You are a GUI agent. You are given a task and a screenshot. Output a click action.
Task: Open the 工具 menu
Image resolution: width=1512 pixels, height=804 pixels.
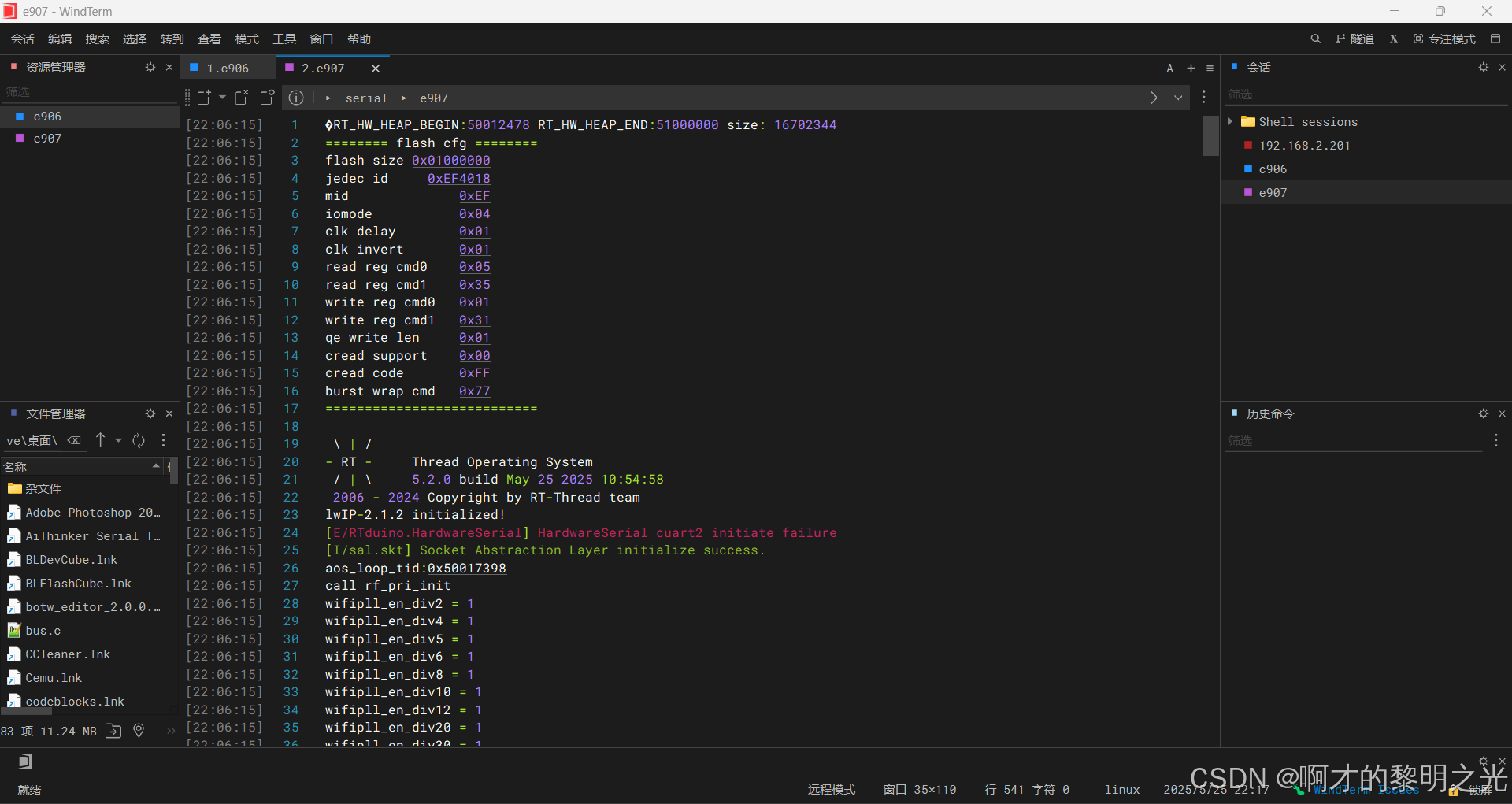pyautogui.click(x=284, y=38)
